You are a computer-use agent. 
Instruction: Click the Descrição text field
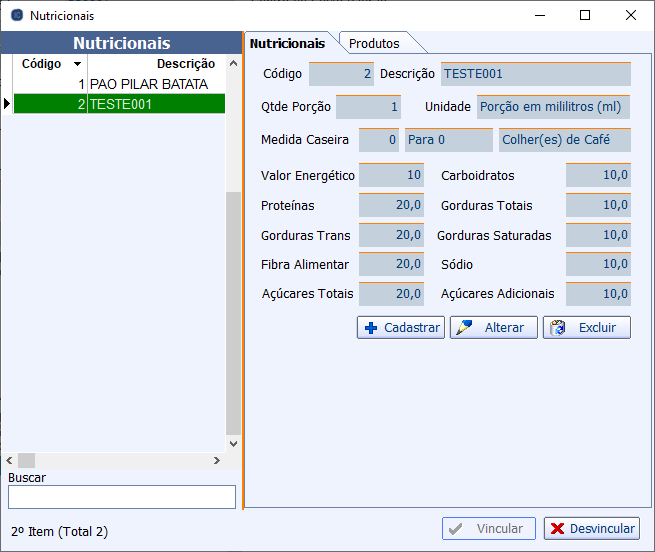(535, 74)
